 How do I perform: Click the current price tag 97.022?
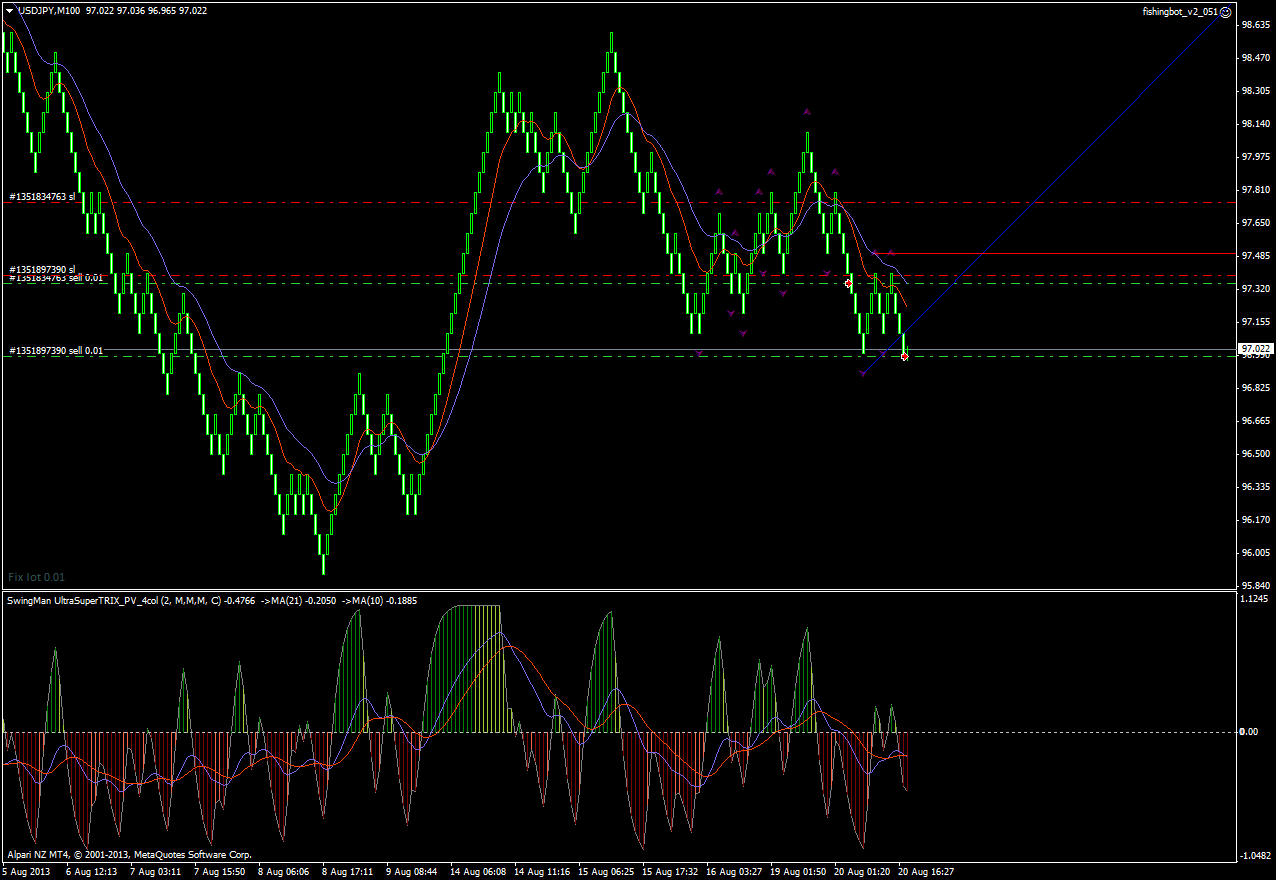pyautogui.click(x=1256, y=349)
